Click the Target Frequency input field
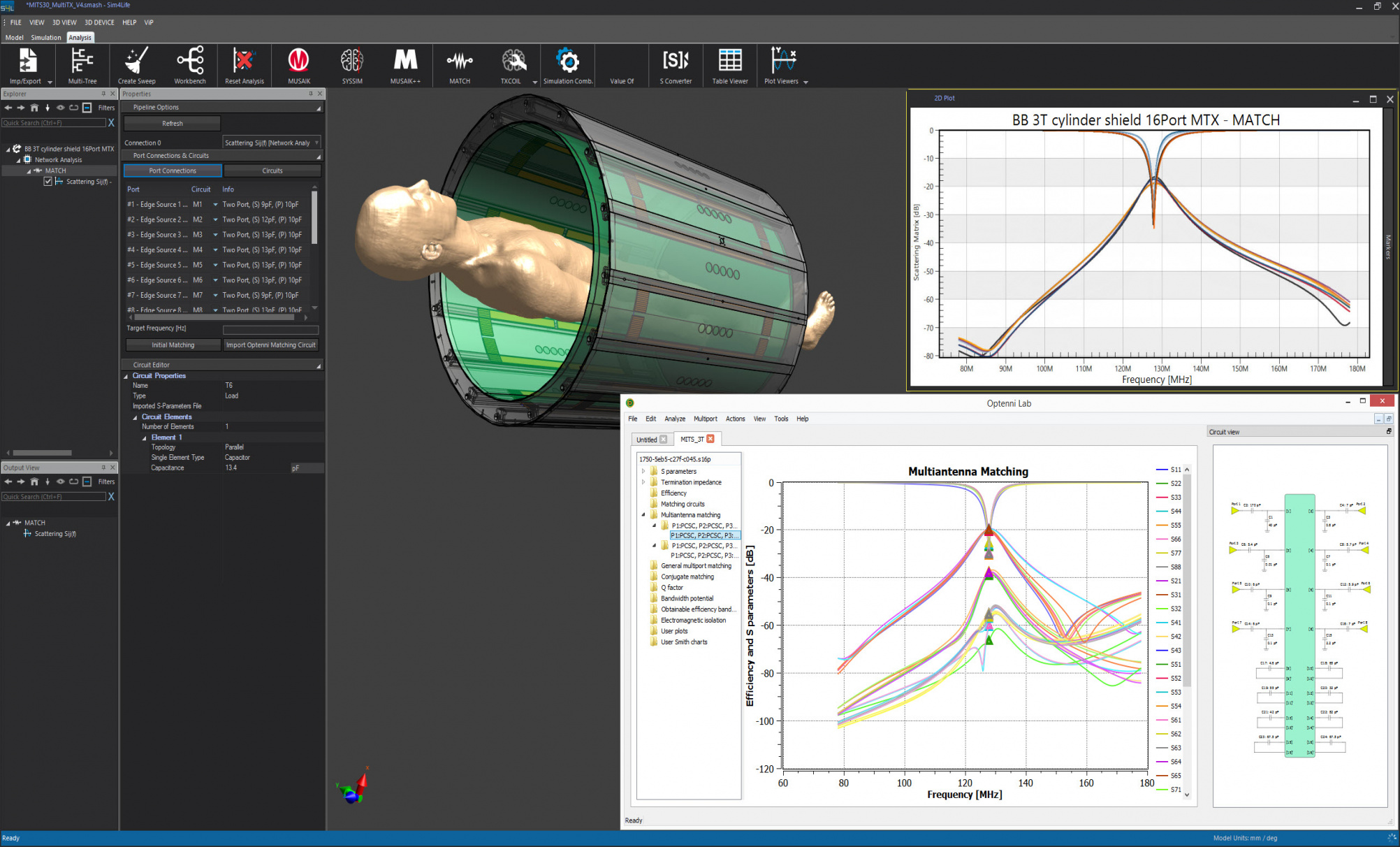 coord(270,328)
